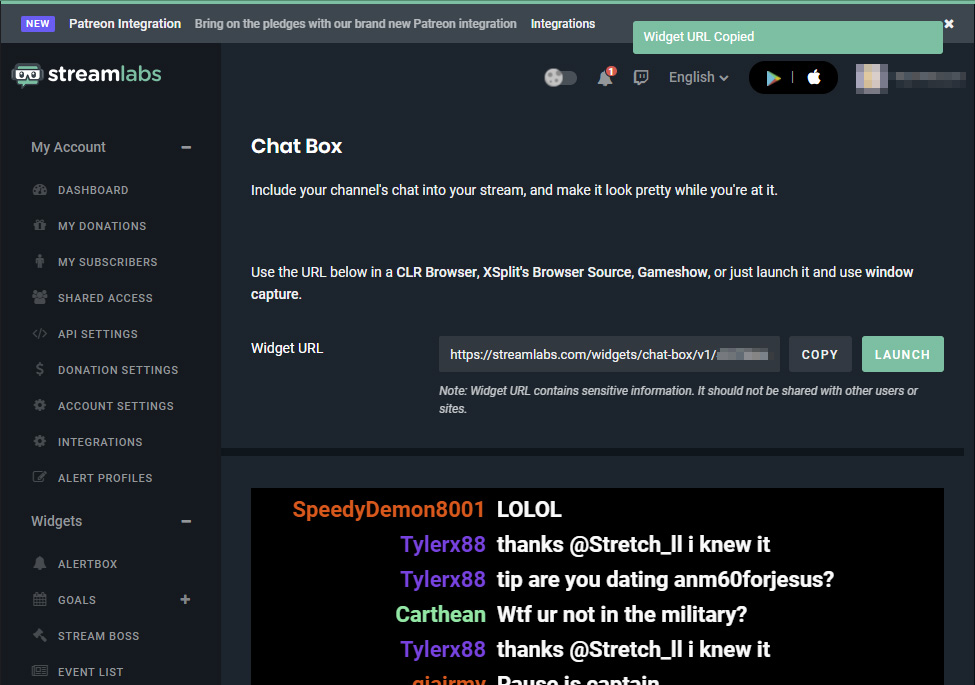Click the Patreon Integration banner title
975x685 pixels.
coord(125,24)
